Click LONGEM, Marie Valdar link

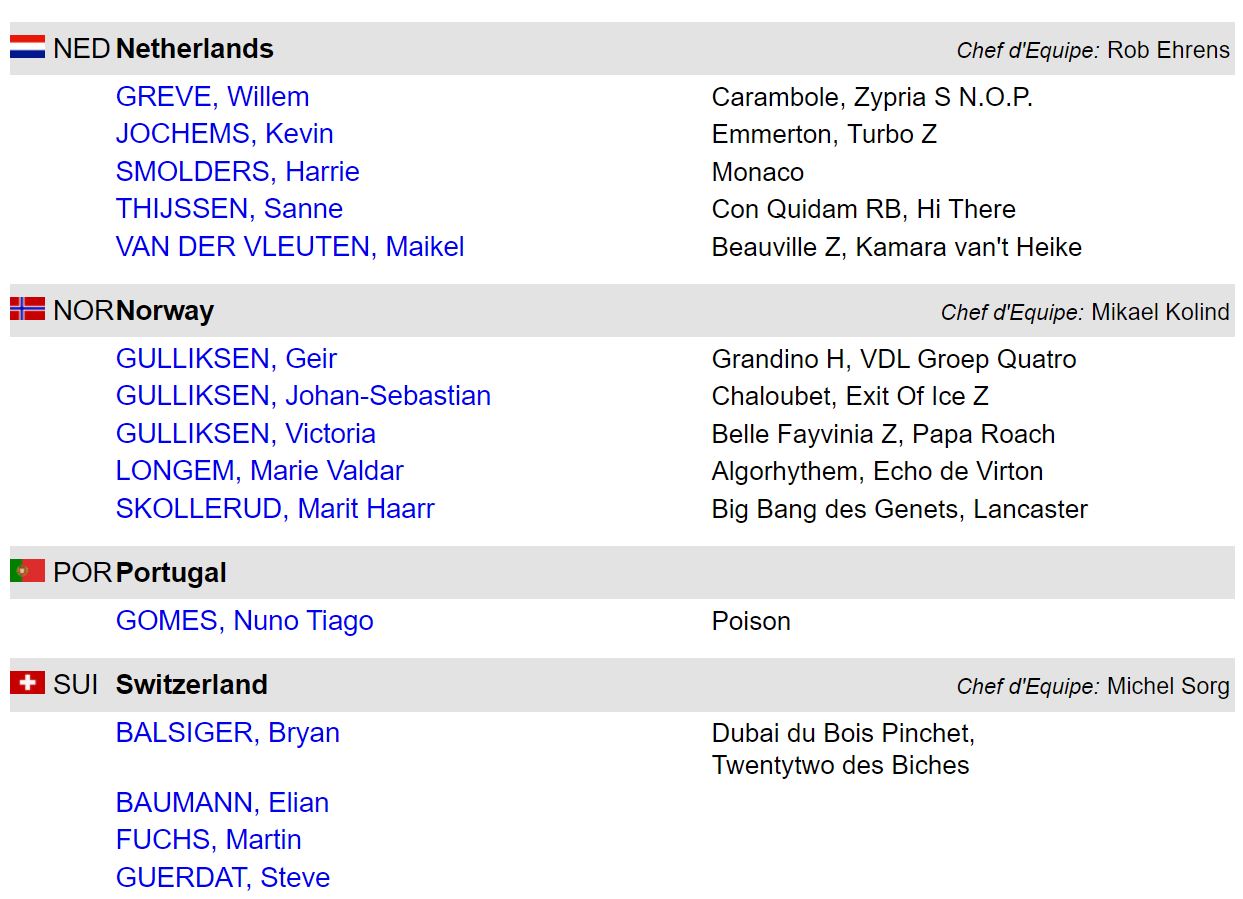point(259,471)
